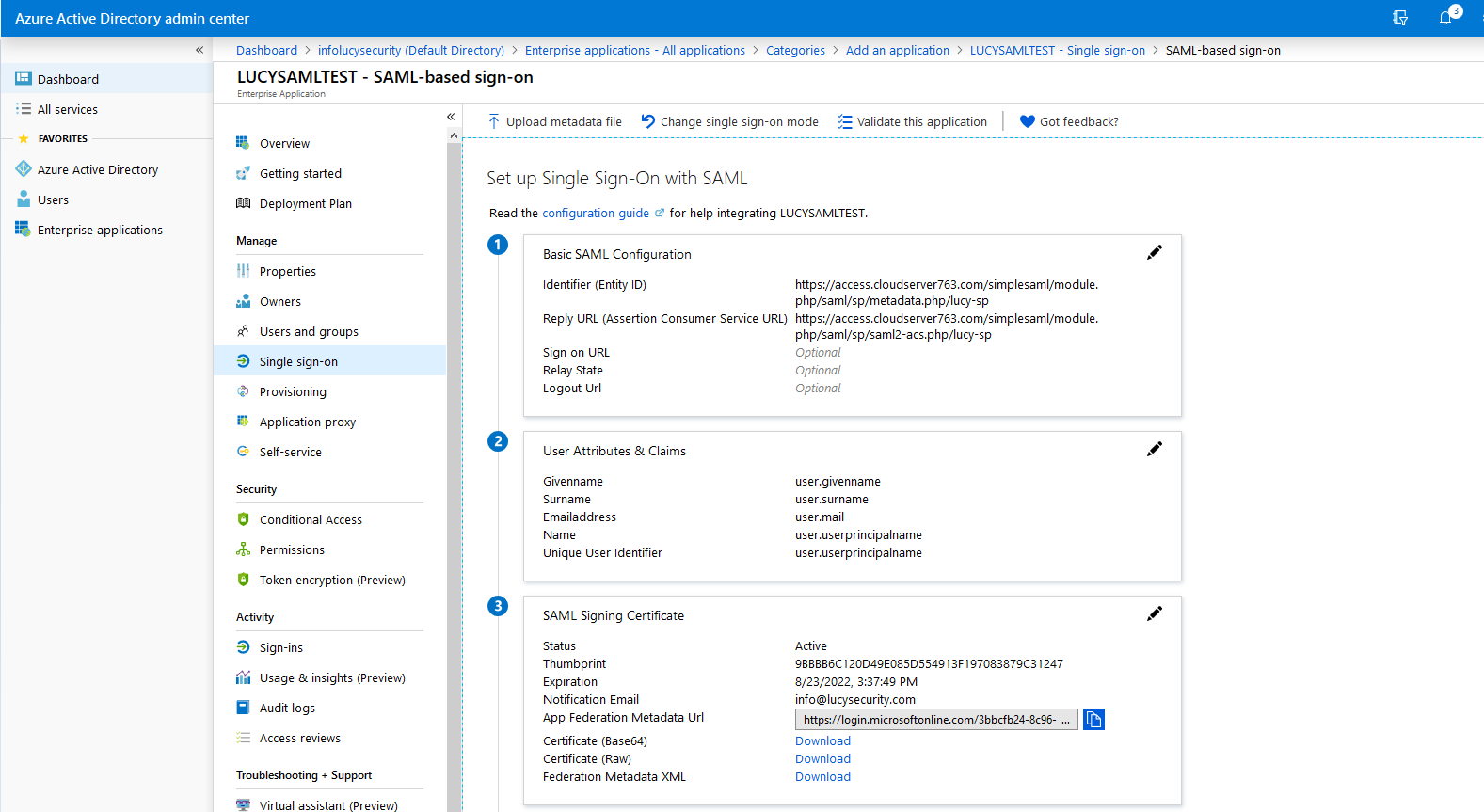Viewport: 1484px width, 812px height.
Task: Edit User Attributes & Claims with pencil
Action: [x=1155, y=449]
